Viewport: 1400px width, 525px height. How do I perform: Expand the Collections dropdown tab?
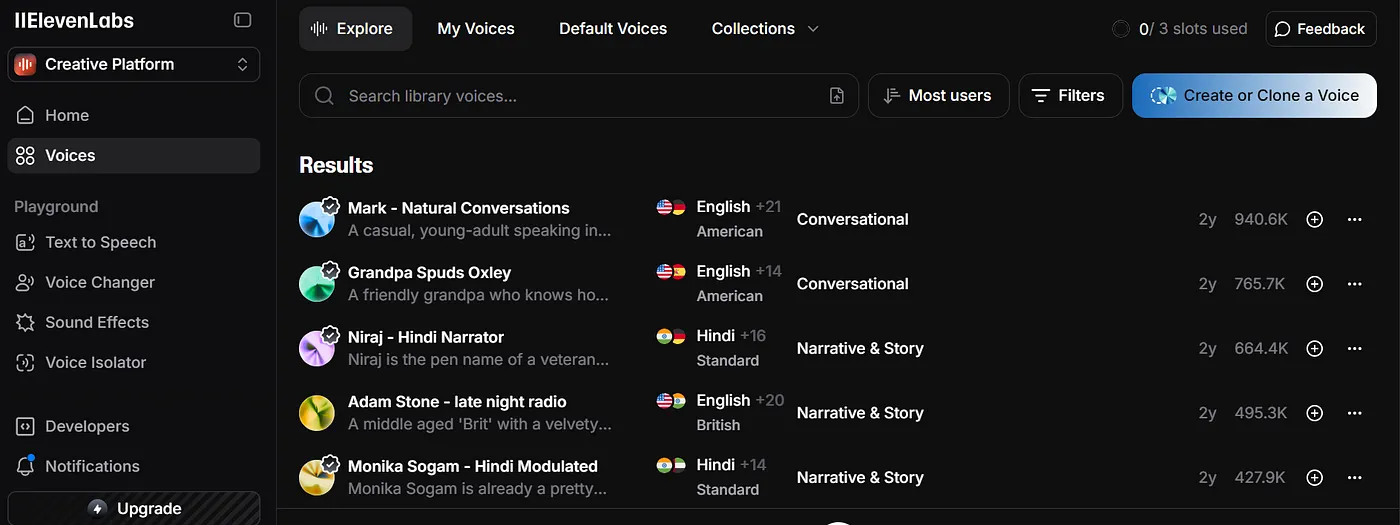(x=765, y=29)
